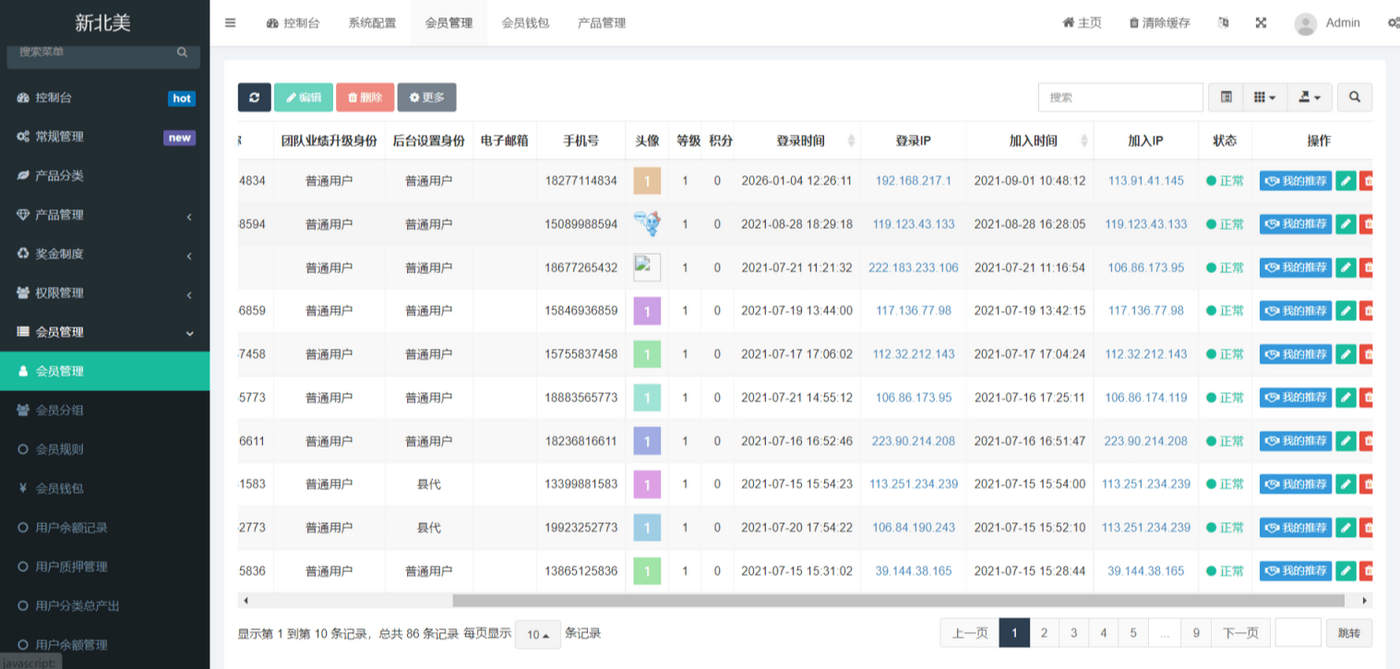Image resolution: width=1400 pixels, height=669 pixels.
Task: Click the edit pencil for 18677265432 row
Action: point(1346,267)
